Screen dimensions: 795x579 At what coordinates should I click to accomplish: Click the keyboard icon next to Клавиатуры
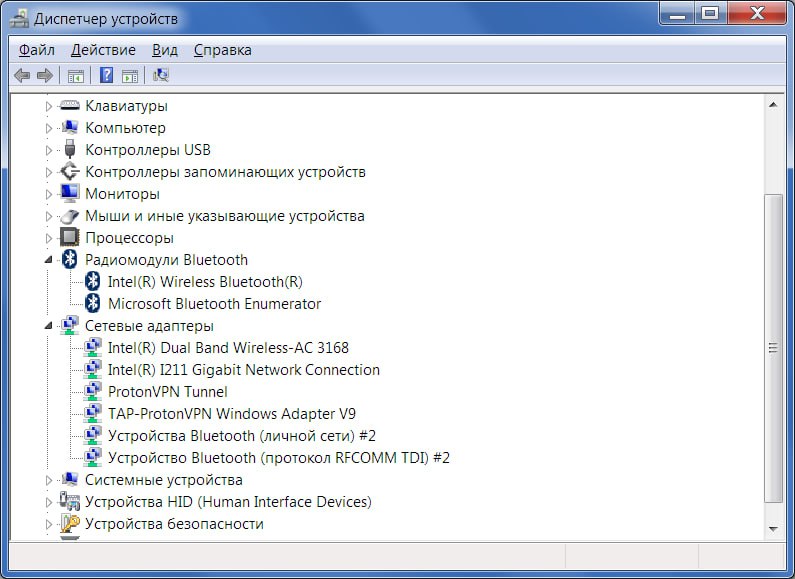[x=69, y=105]
